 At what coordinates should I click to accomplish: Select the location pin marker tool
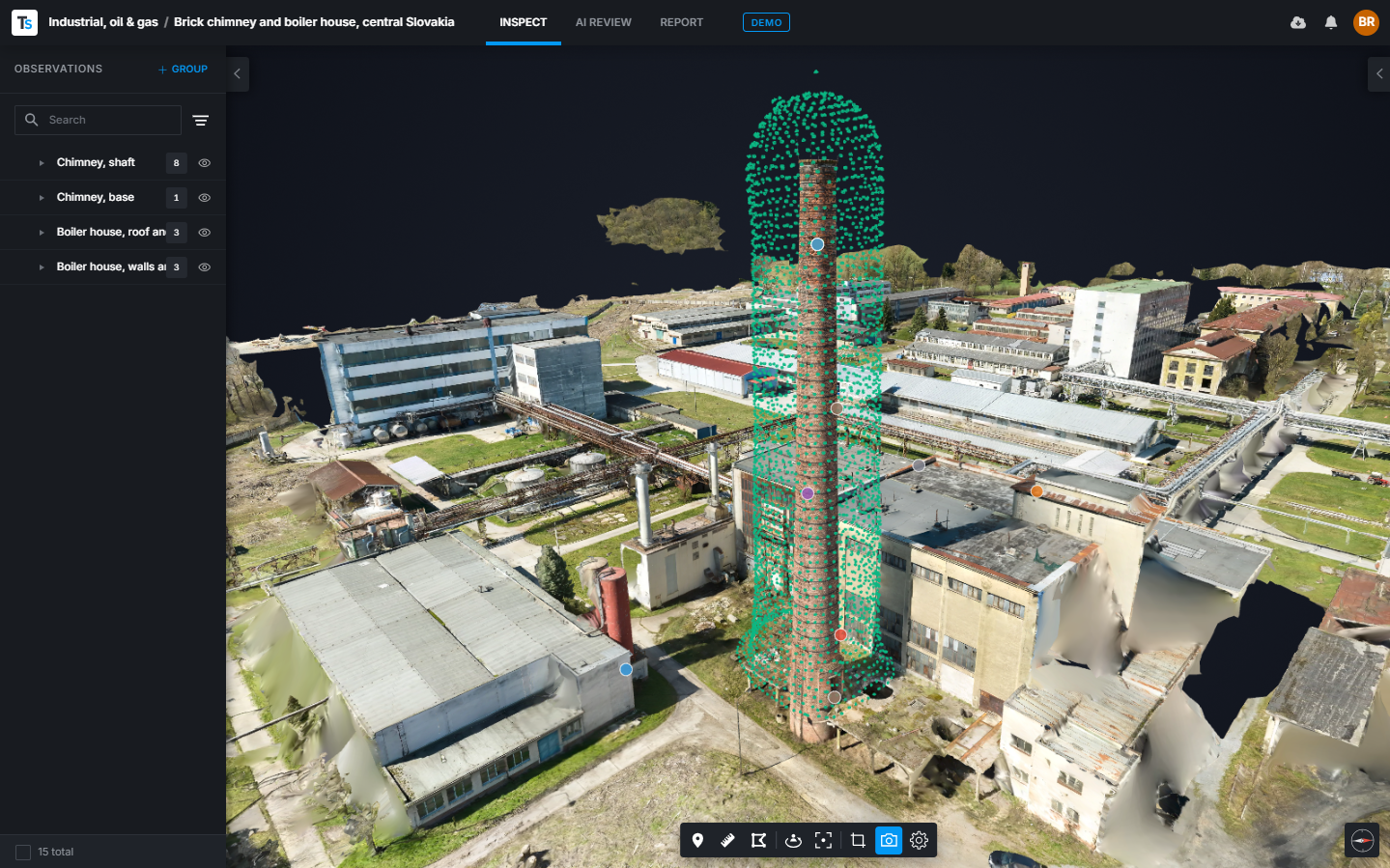(697, 841)
